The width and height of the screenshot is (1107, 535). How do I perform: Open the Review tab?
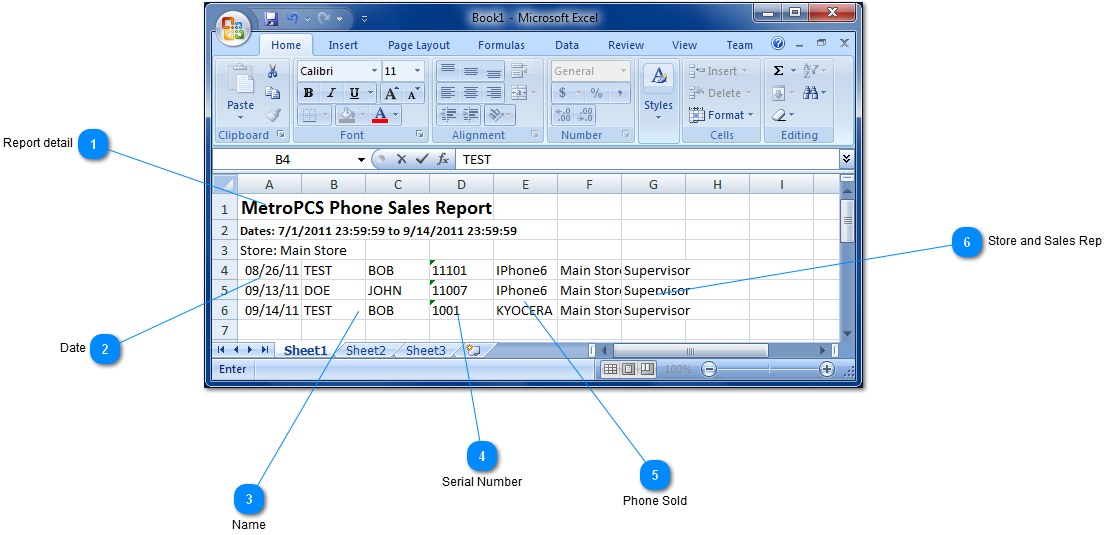tap(626, 45)
